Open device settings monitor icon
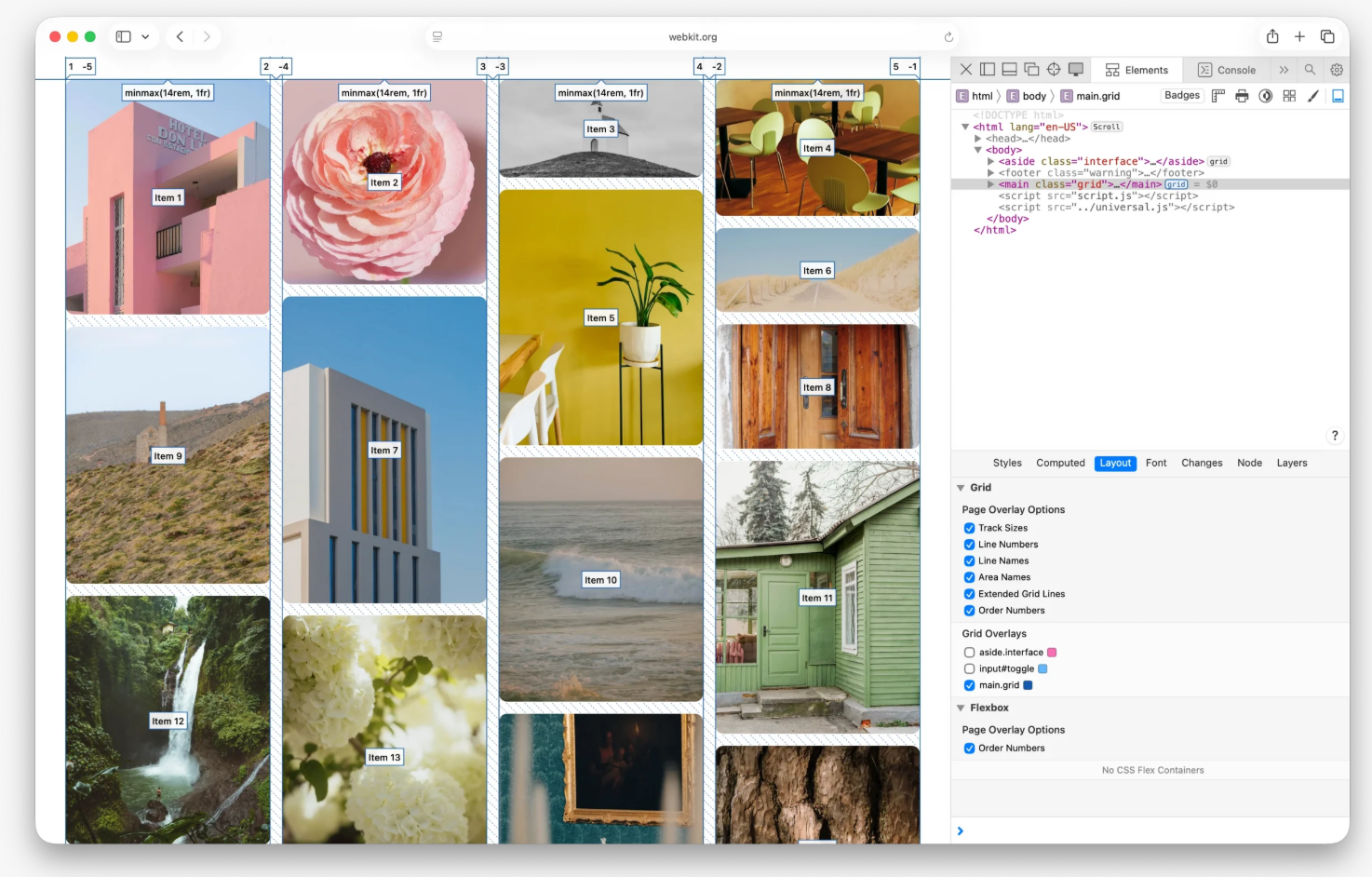This screenshot has width=1372, height=877. tap(1076, 70)
